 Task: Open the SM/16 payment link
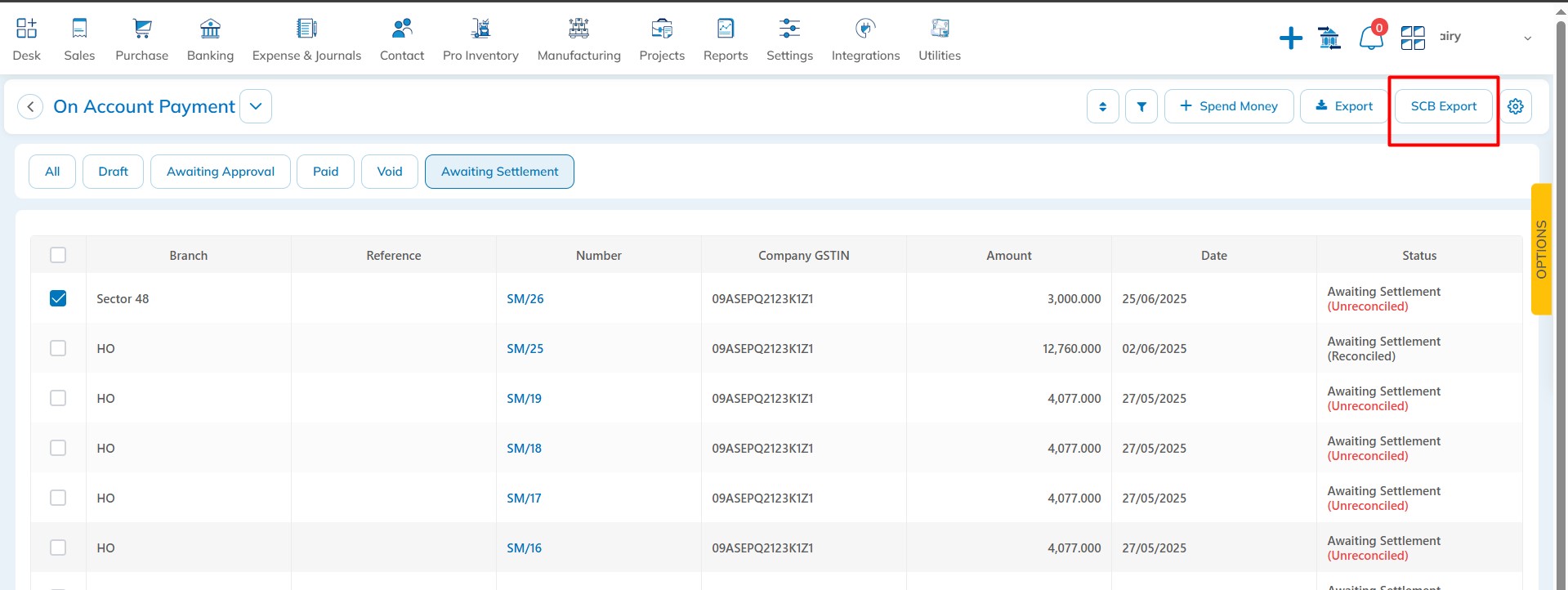[x=524, y=548]
